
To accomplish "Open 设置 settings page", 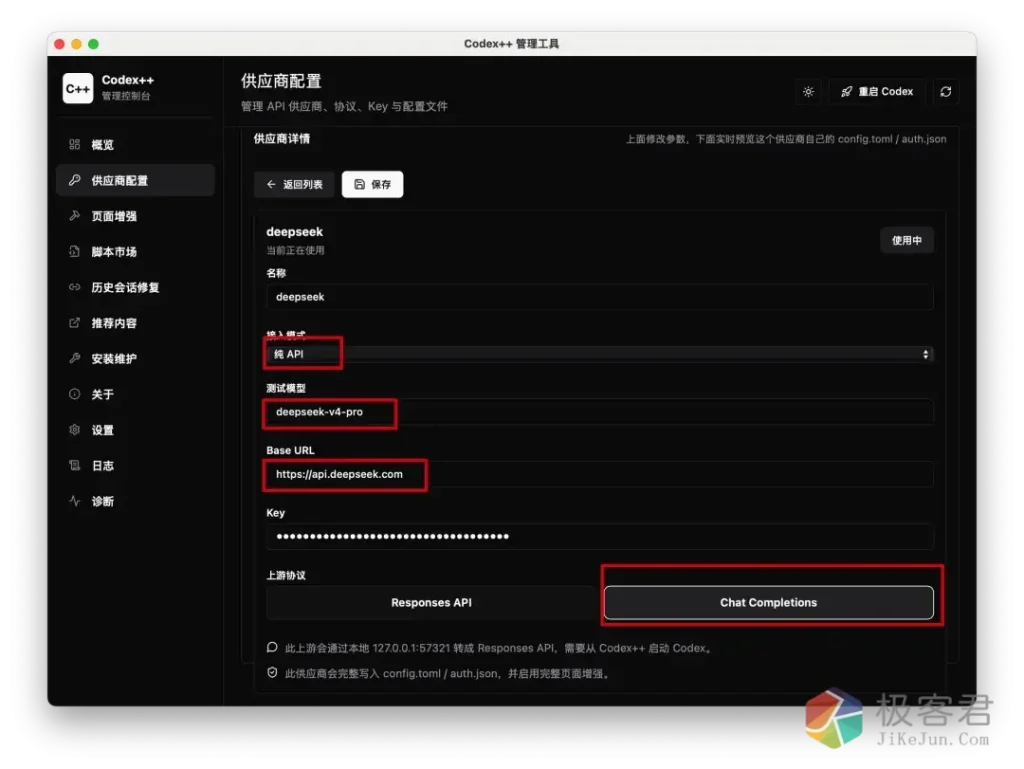I will (x=135, y=430).
